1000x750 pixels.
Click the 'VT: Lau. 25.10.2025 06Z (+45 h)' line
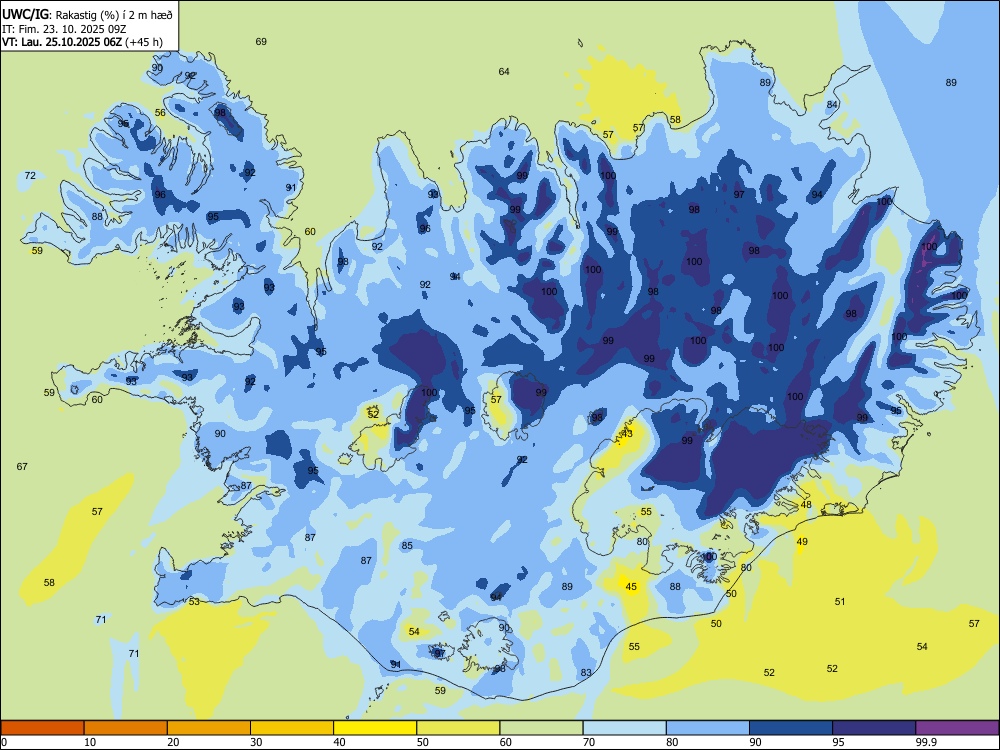pos(82,42)
